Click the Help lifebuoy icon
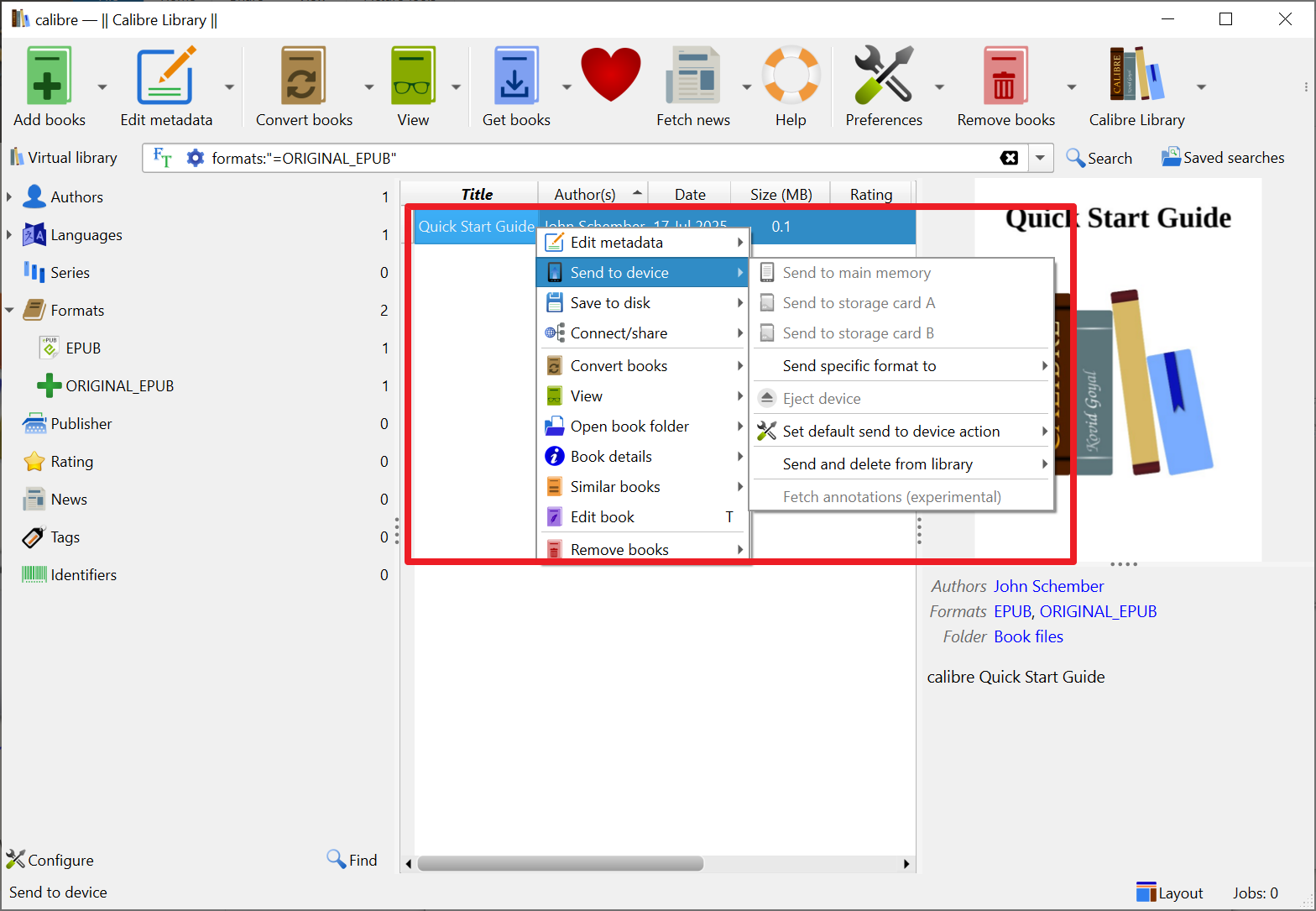Image resolution: width=1316 pixels, height=911 pixels. (x=791, y=75)
